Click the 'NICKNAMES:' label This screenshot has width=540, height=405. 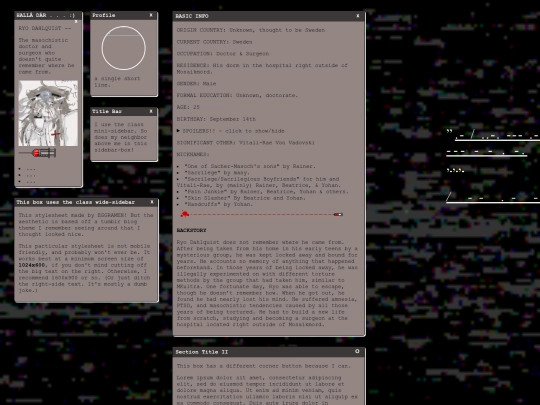pyautogui.click(x=193, y=154)
